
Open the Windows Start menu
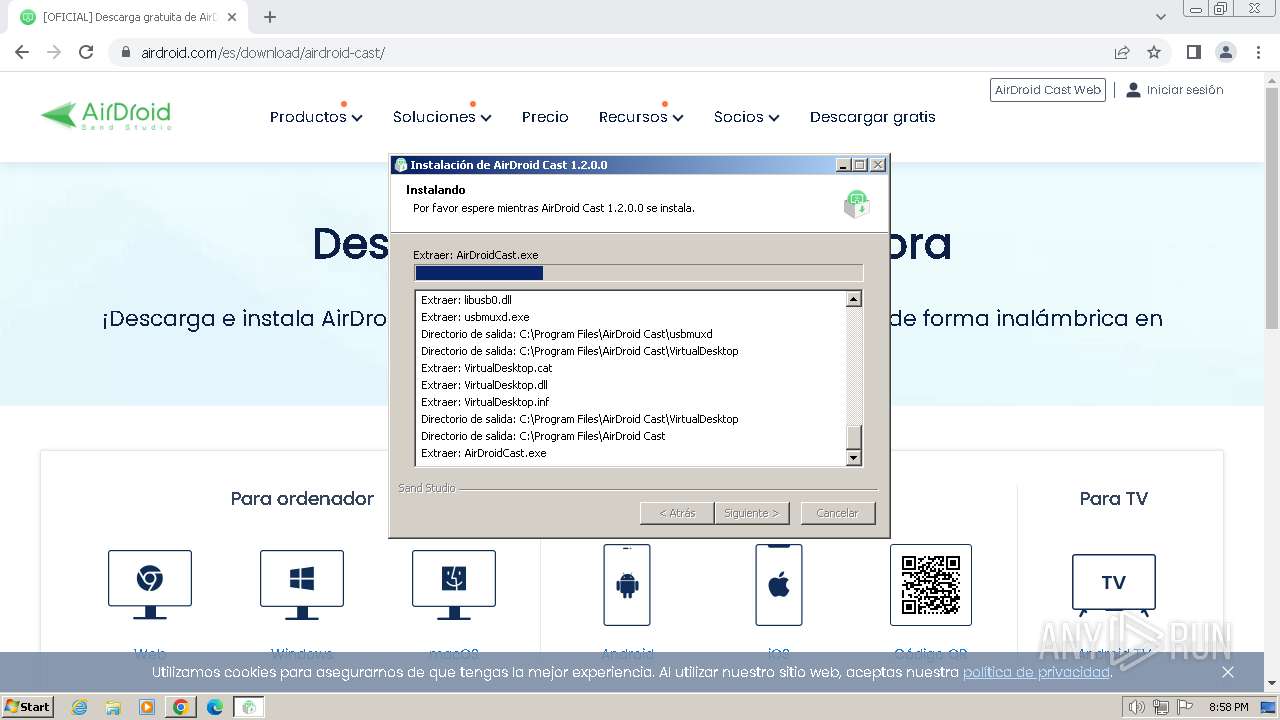coord(27,707)
